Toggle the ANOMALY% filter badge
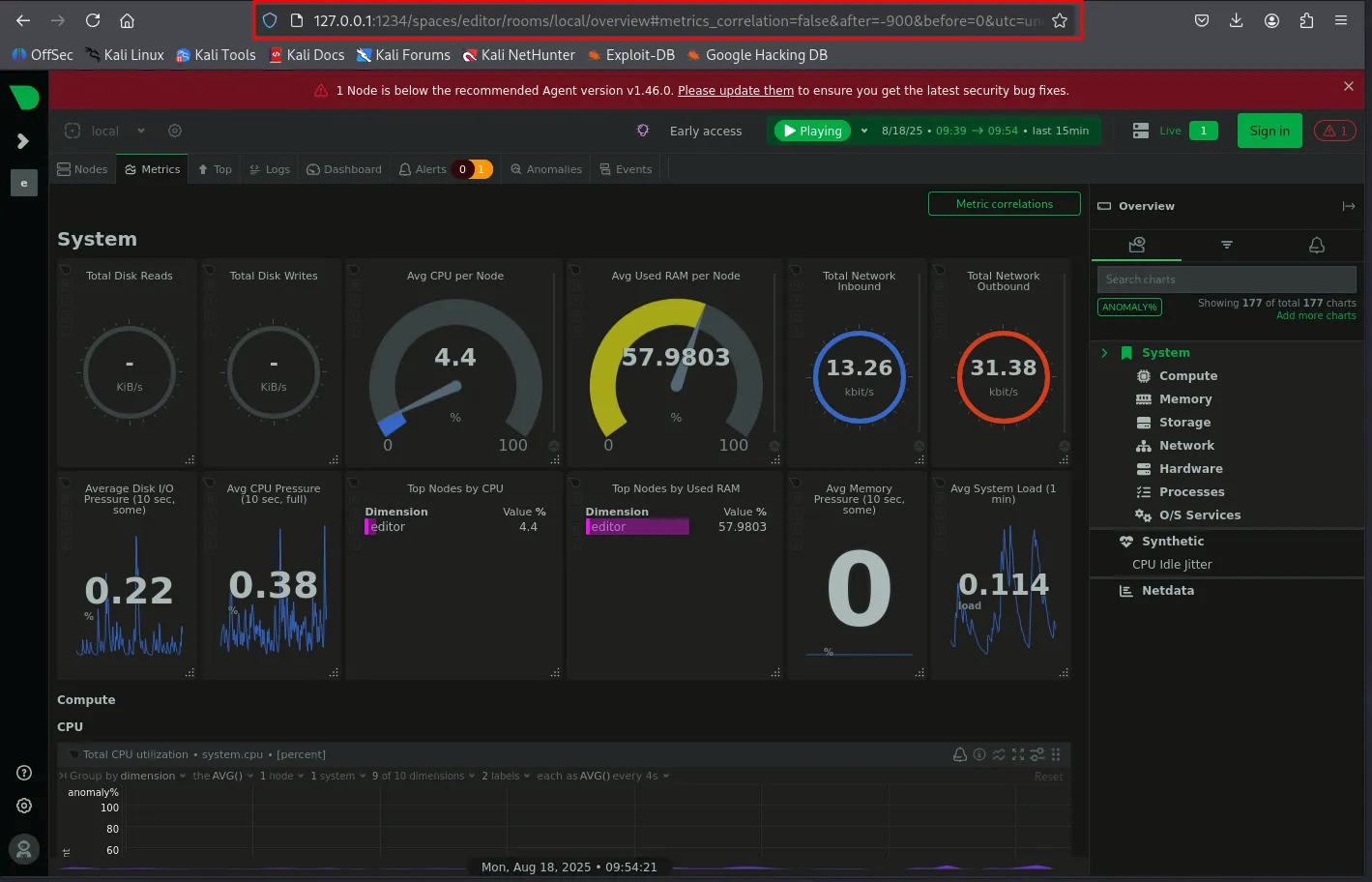 coord(1129,307)
